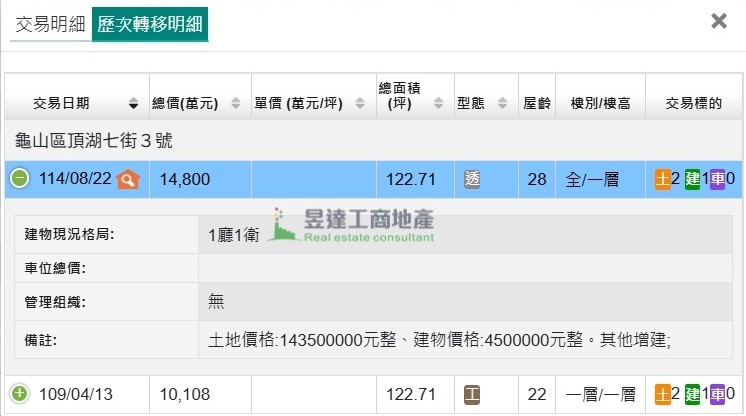
Task: Click the 工 type icon in 109/04/13 row
Action: point(473,395)
